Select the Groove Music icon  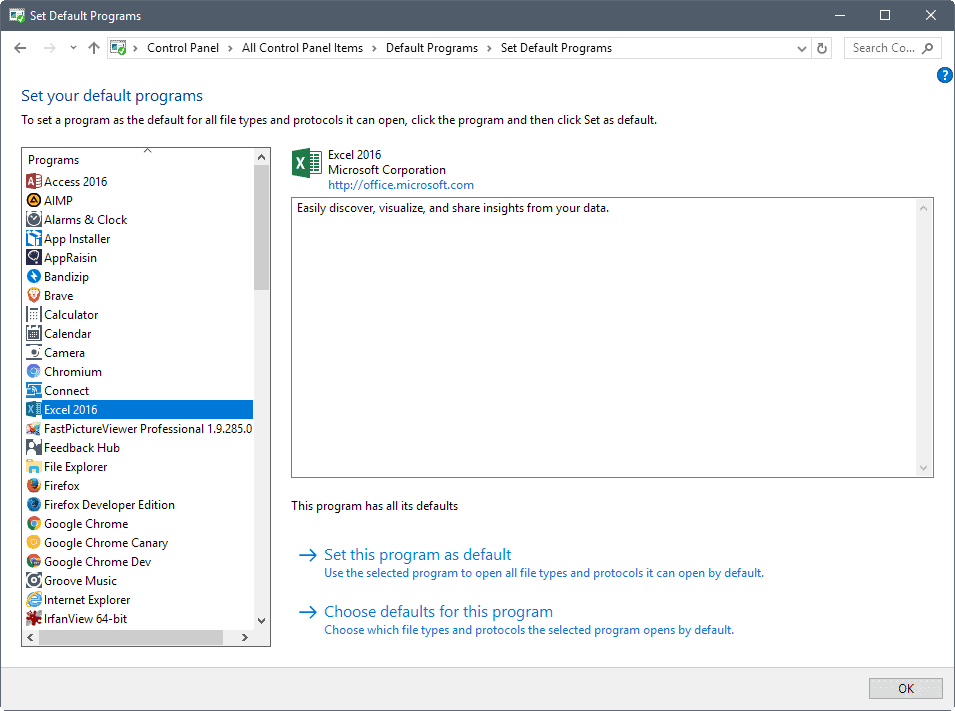coord(34,580)
